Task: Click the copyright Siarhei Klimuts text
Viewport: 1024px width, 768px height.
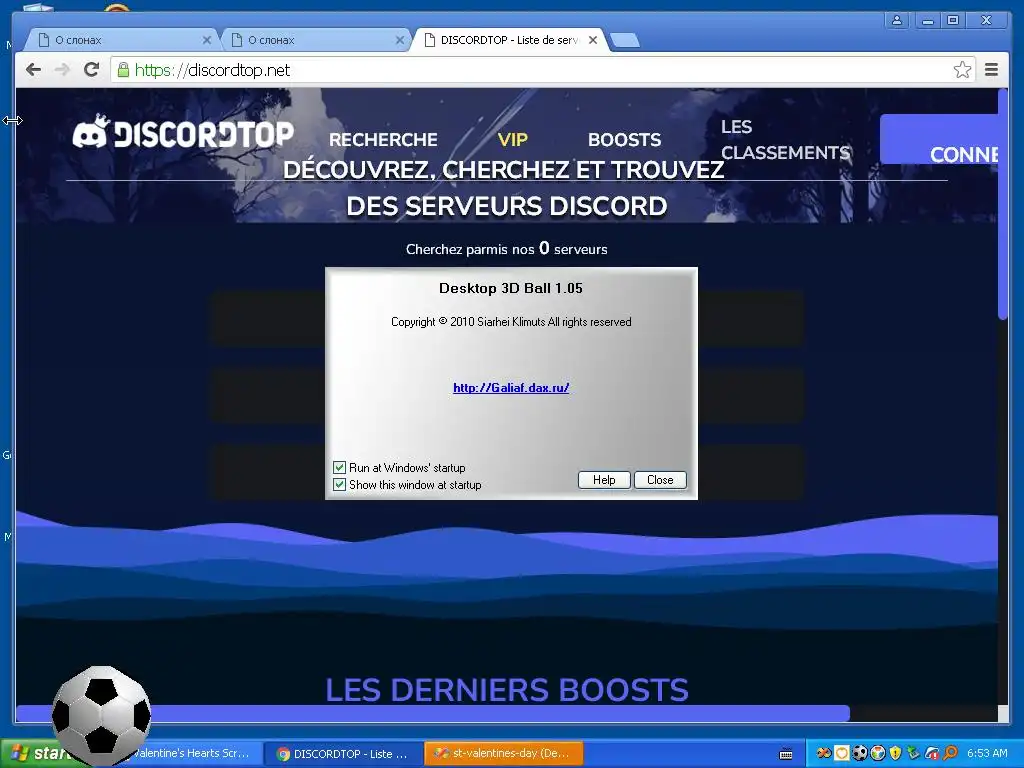Action: coord(511,322)
